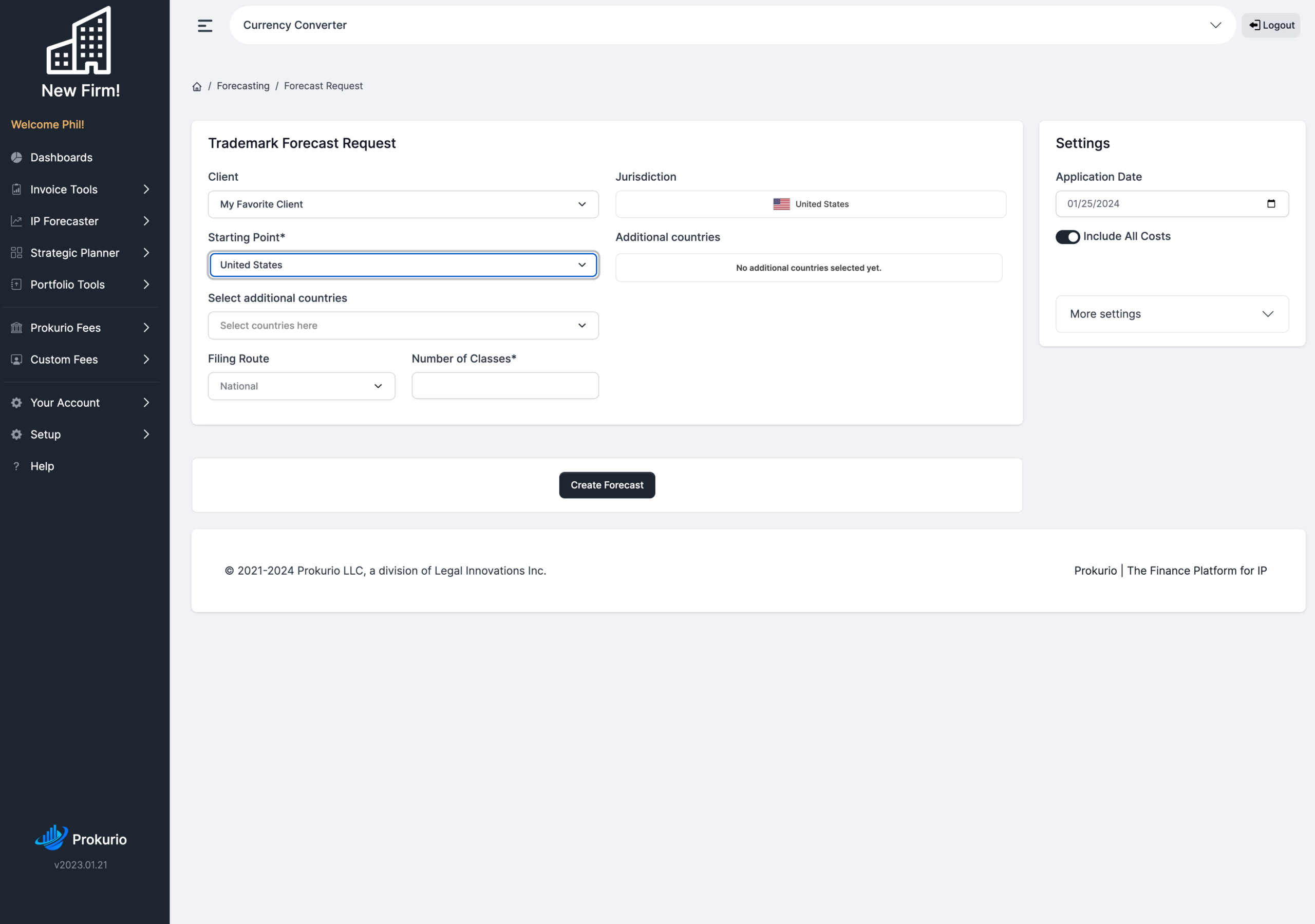Open the Filing Route dropdown
This screenshot has height=924, width=1315.
[301, 387]
